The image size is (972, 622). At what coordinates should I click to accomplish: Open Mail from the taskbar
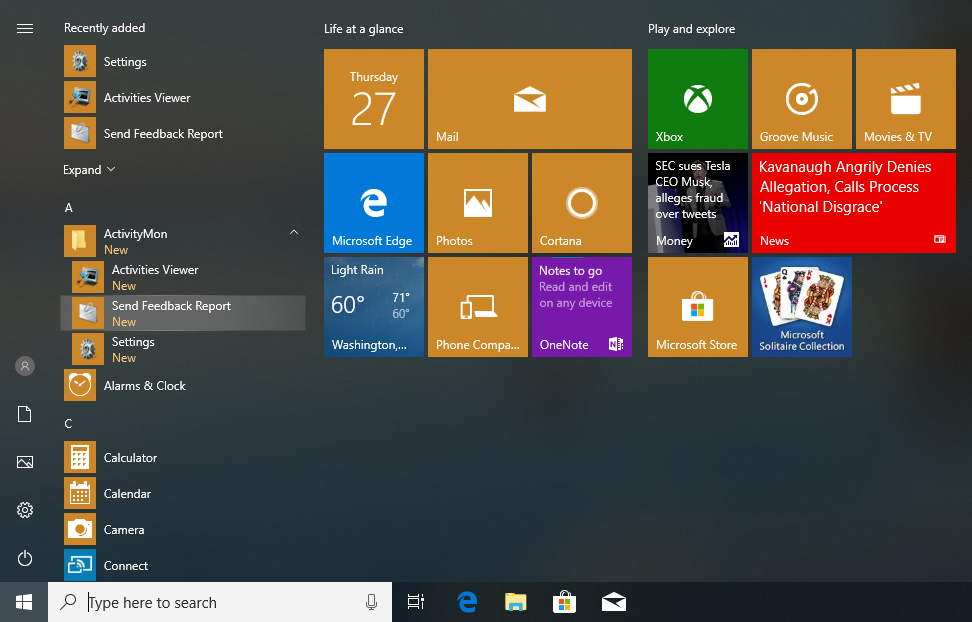[x=614, y=602]
